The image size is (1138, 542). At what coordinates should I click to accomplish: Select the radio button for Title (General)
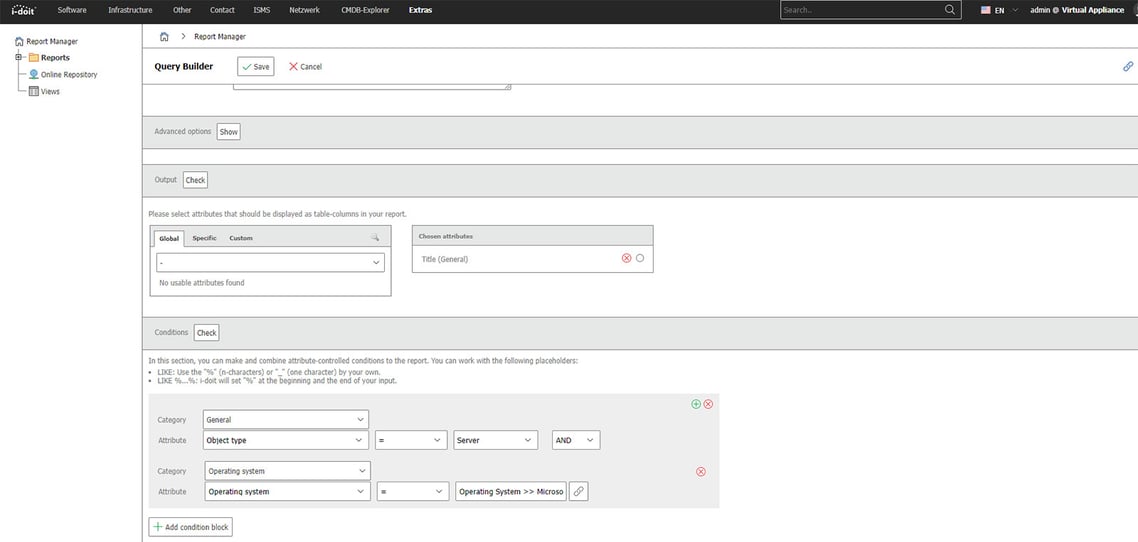click(x=640, y=258)
